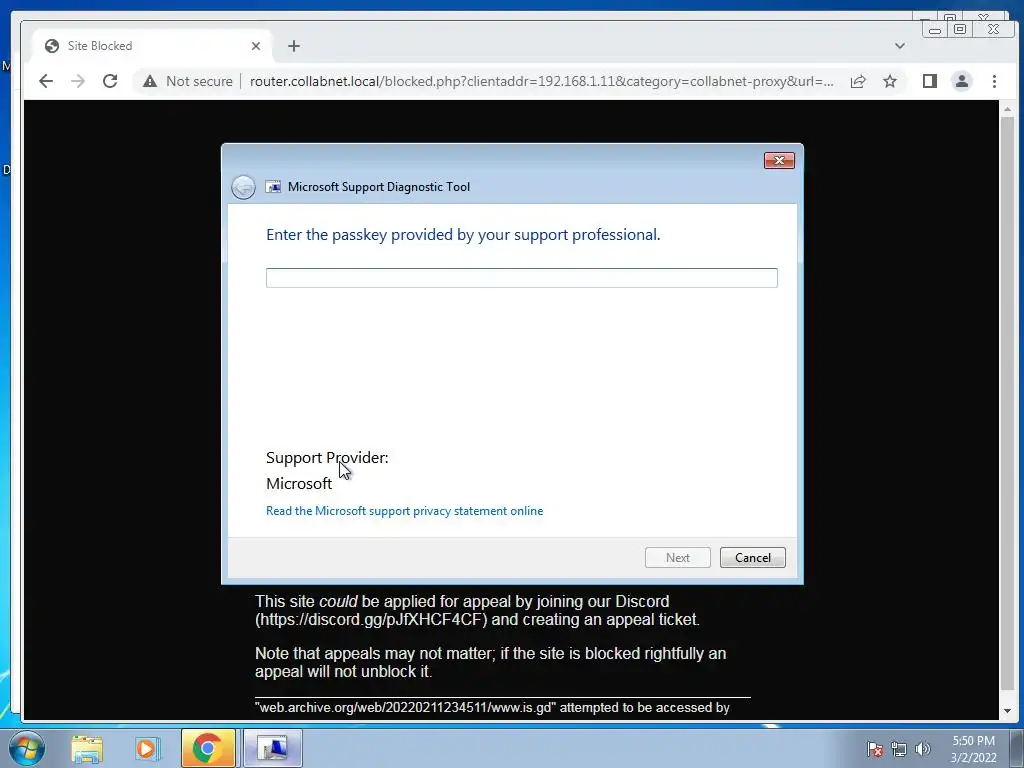Open a new tab with plus button

(294, 46)
